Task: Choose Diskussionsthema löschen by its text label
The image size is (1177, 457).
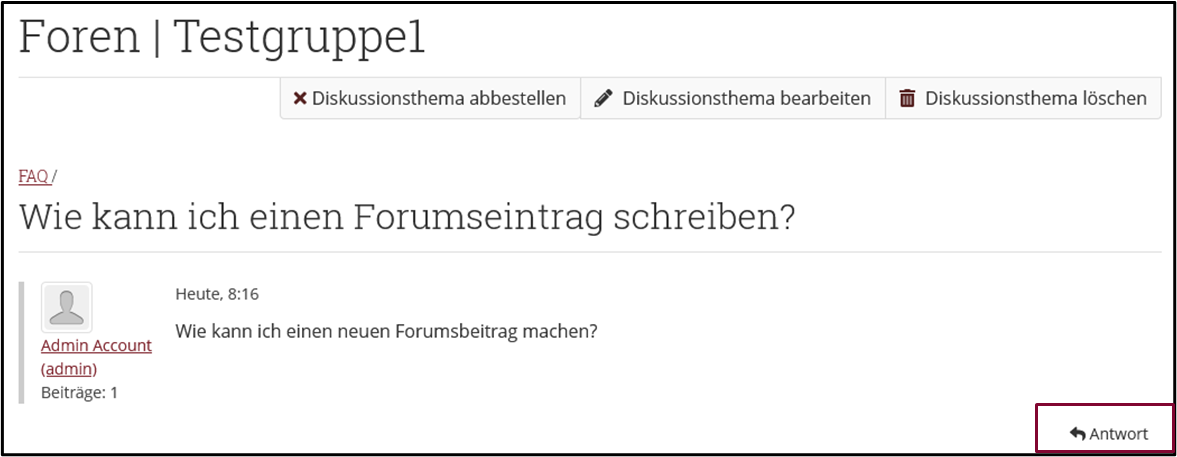Action: (1035, 99)
